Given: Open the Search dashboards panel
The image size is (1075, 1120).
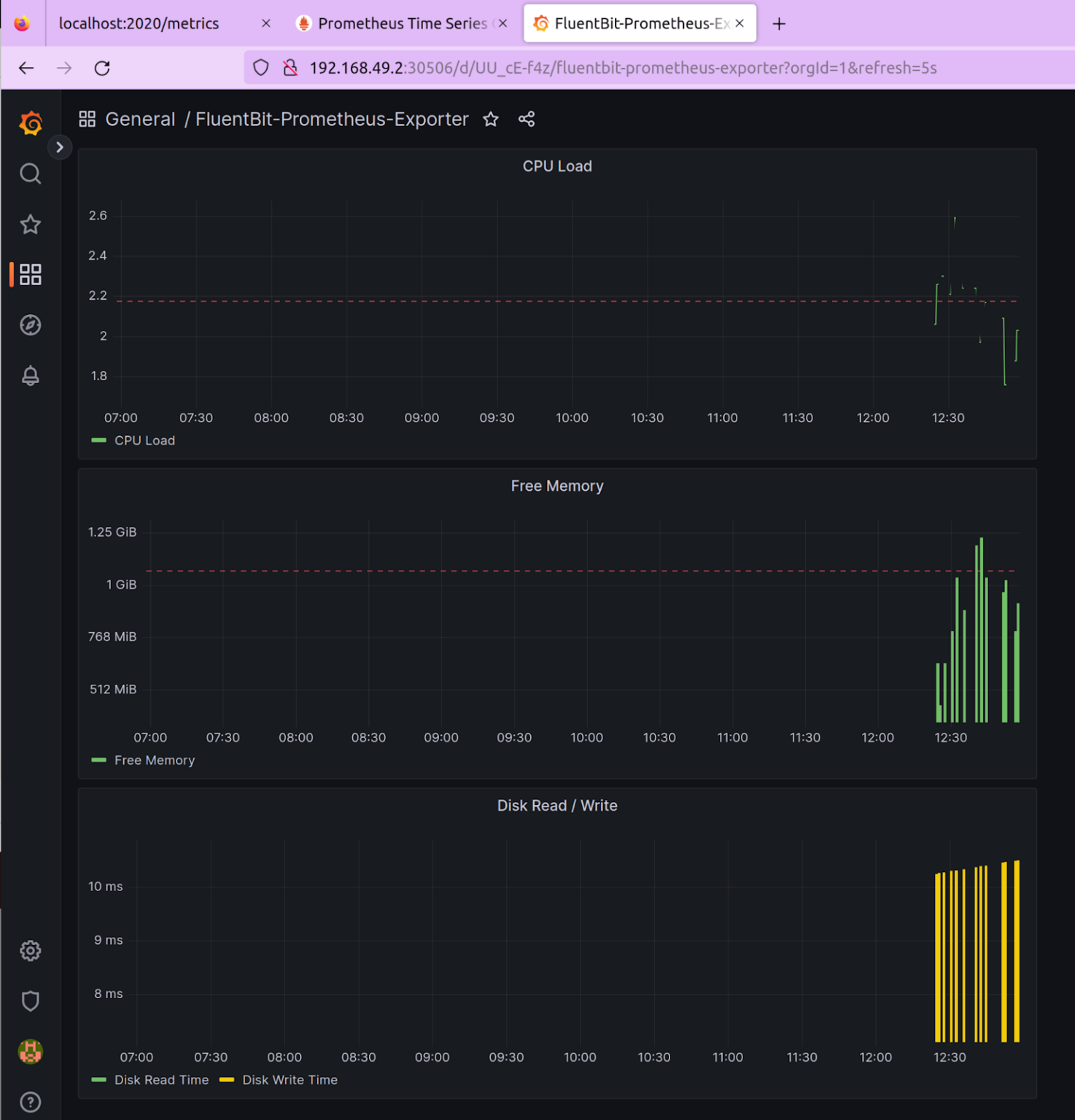Looking at the screenshot, I should pyautogui.click(x=30, y=174).
